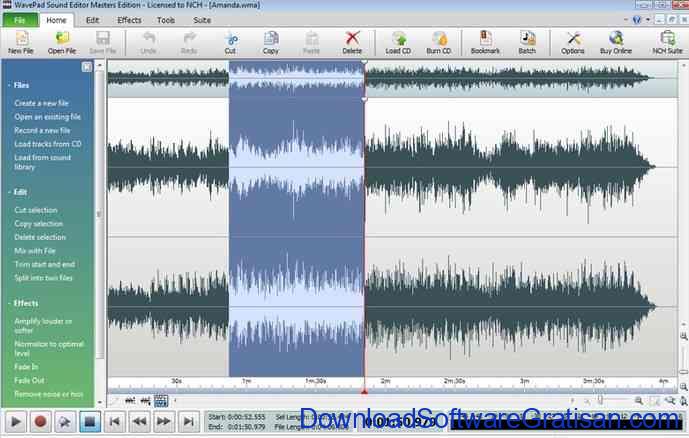Click the second waveform view icon below timeline

click(x=145, y=401)
